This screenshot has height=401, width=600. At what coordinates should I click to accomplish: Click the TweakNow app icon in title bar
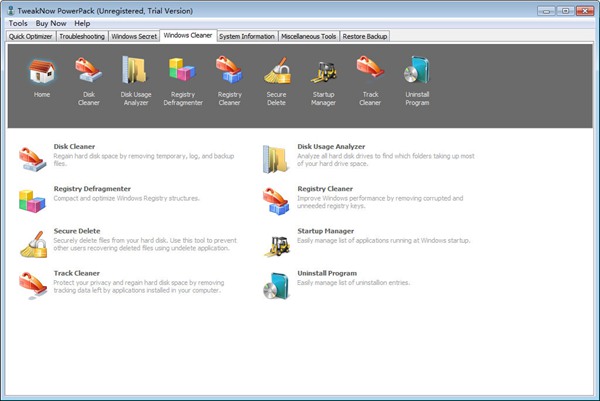coord(11,10)
